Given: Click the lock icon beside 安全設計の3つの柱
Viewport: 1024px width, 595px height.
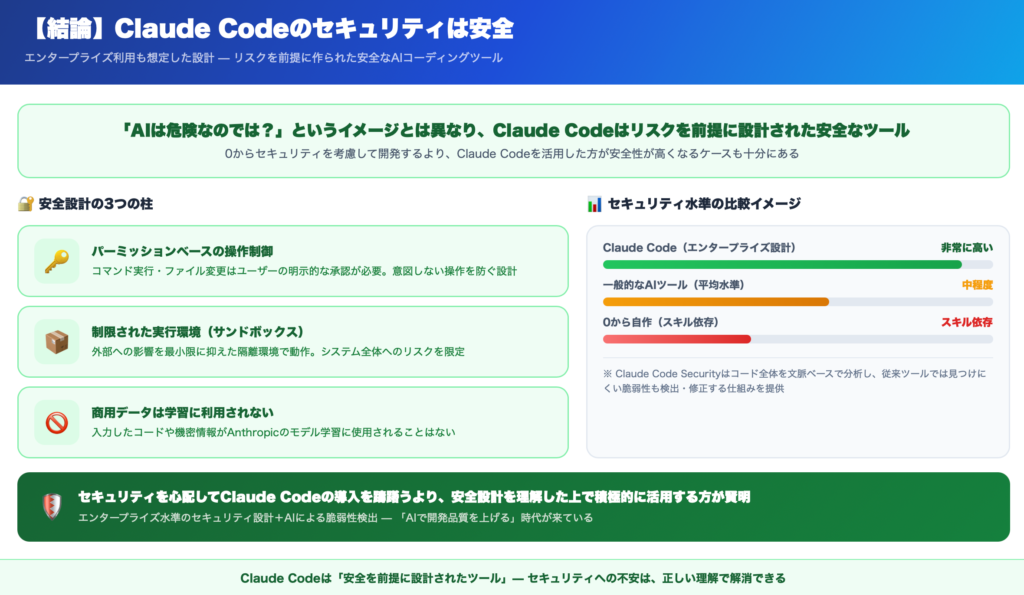Looking at the screenshot, I should click(26, 204).
